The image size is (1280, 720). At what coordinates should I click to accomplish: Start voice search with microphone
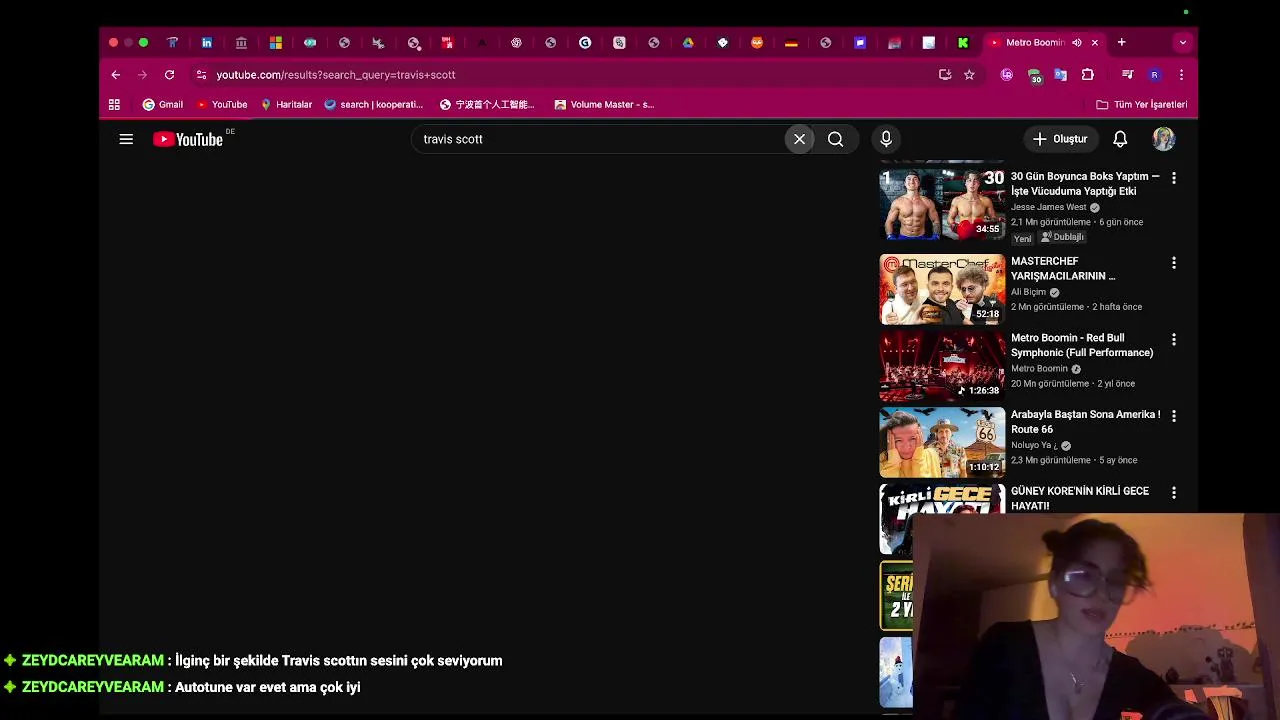pos(886,139)
